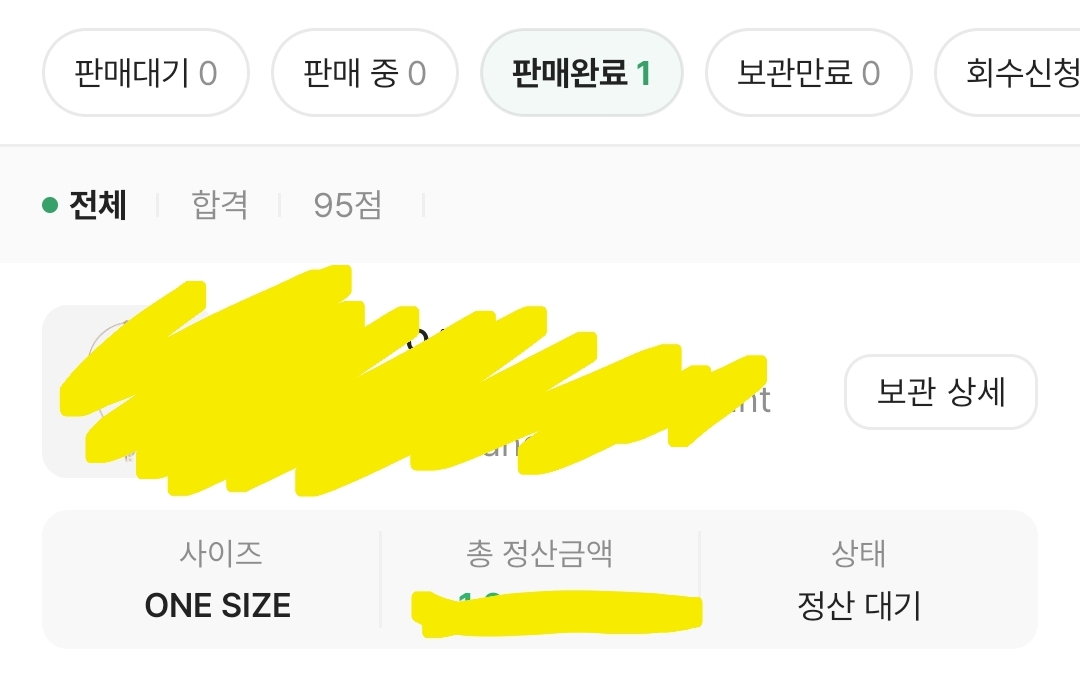Click the green dot beside 전체

click(50, 206)
